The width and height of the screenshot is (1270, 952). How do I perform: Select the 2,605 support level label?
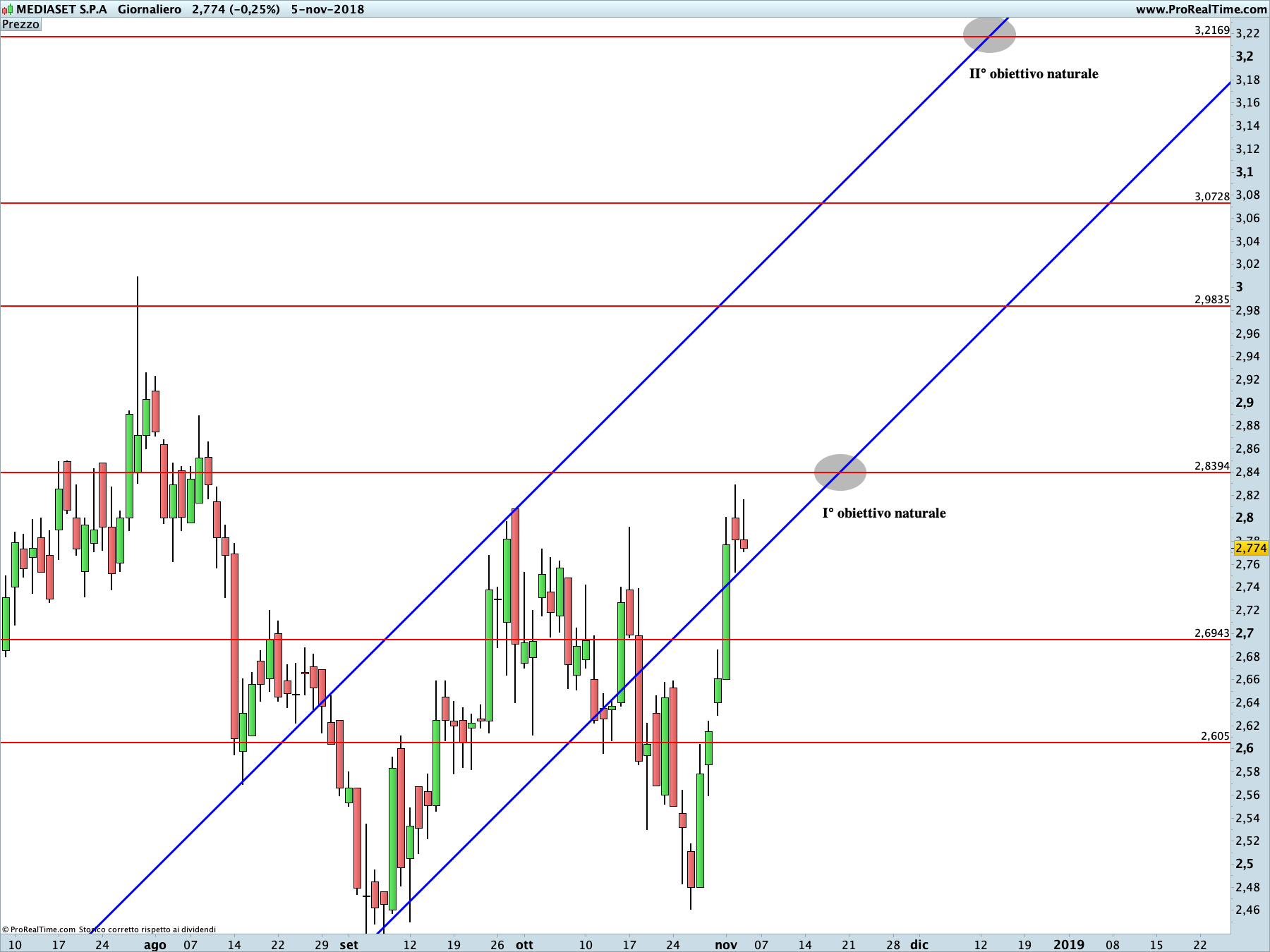[1215, 736]
